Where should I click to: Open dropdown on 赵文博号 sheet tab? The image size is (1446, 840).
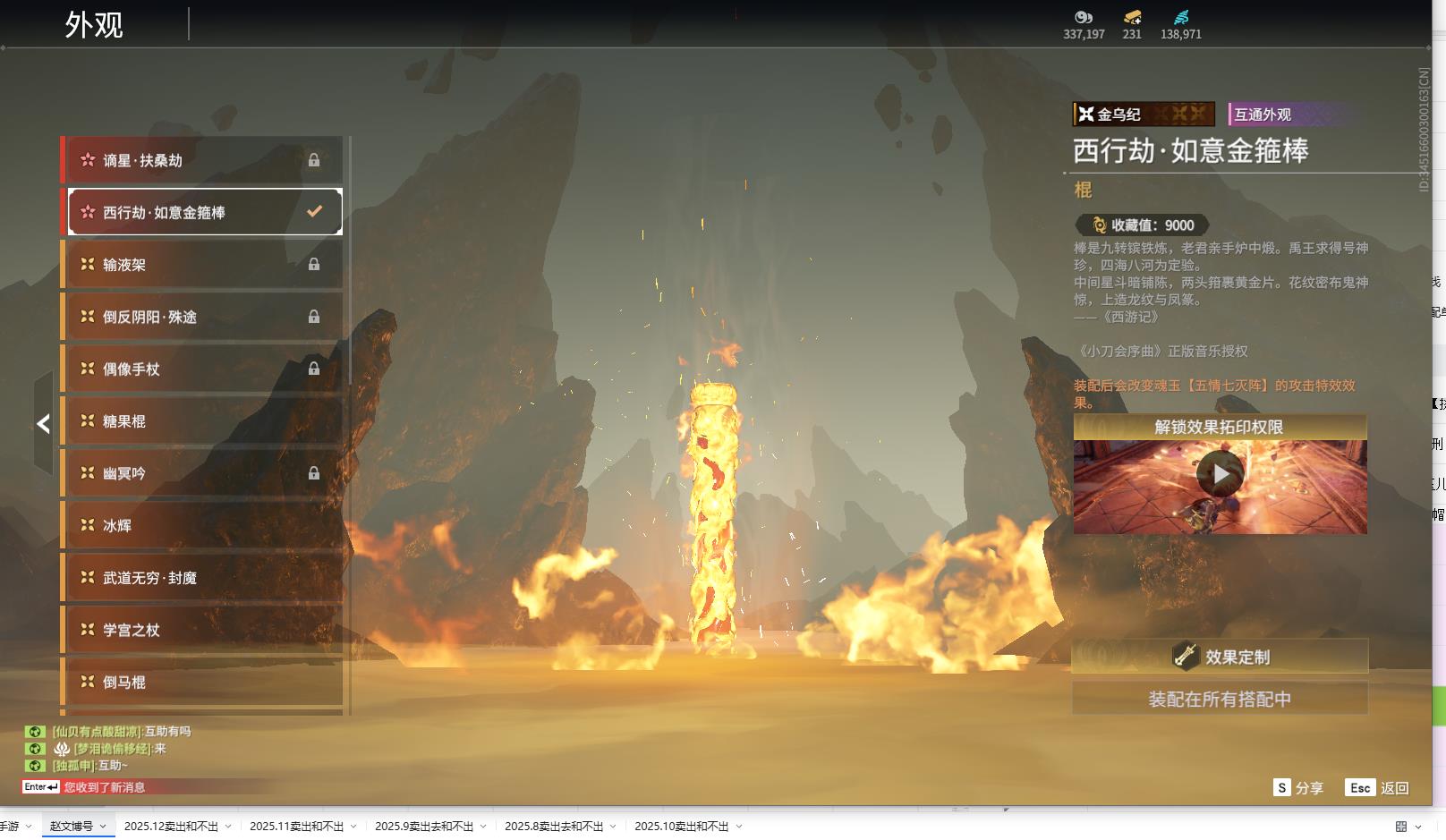click(103, 827)
